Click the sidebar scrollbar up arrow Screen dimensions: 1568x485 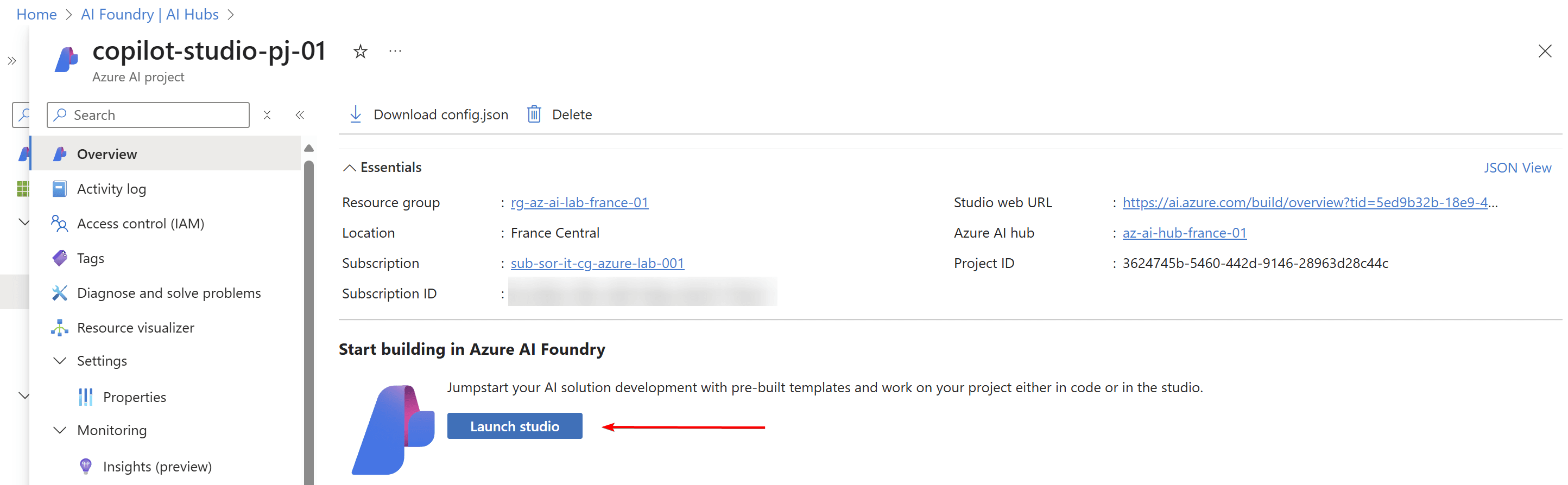pyautogui.click(x=308, y=148)
